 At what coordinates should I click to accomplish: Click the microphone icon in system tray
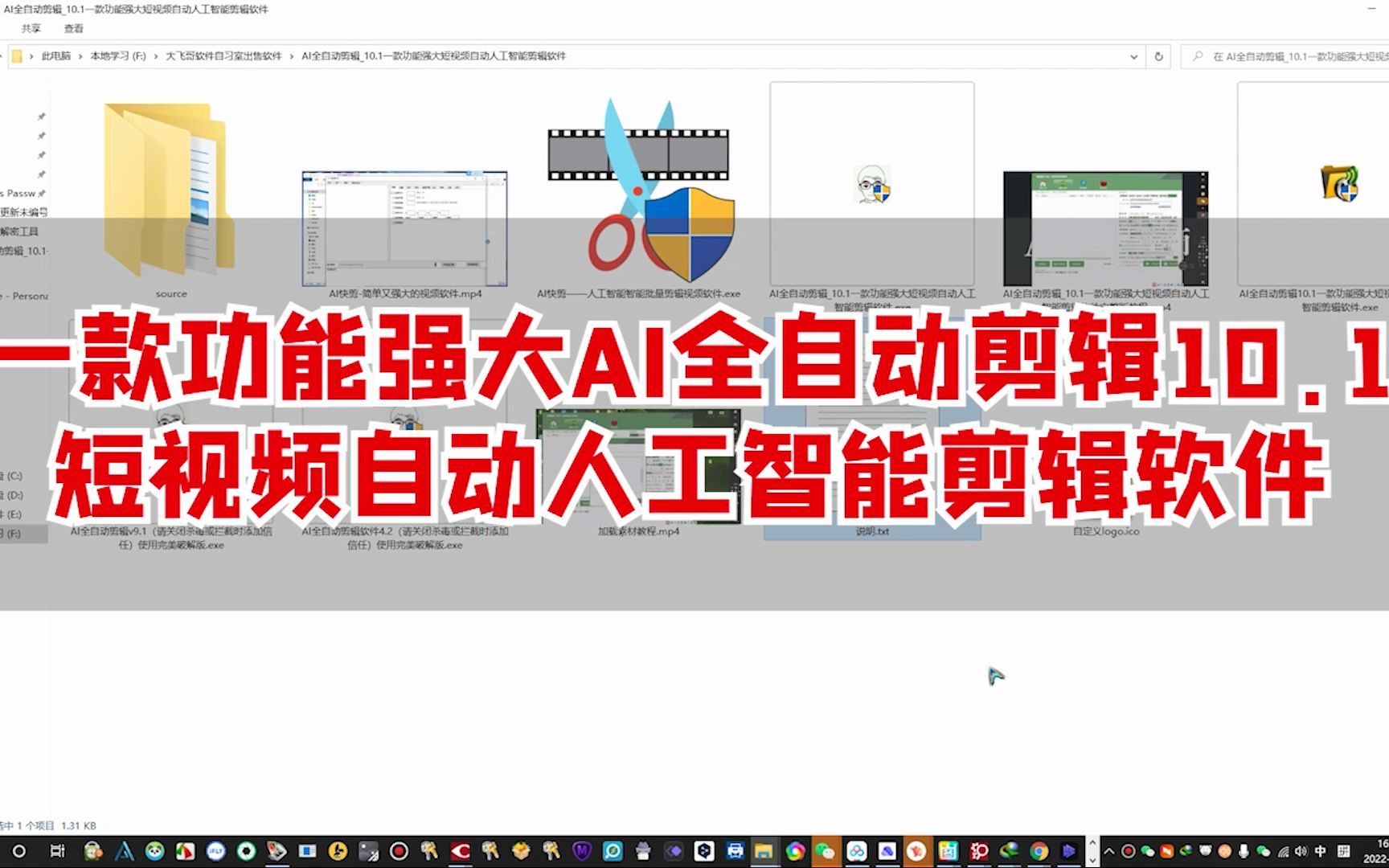[1244, 851]
